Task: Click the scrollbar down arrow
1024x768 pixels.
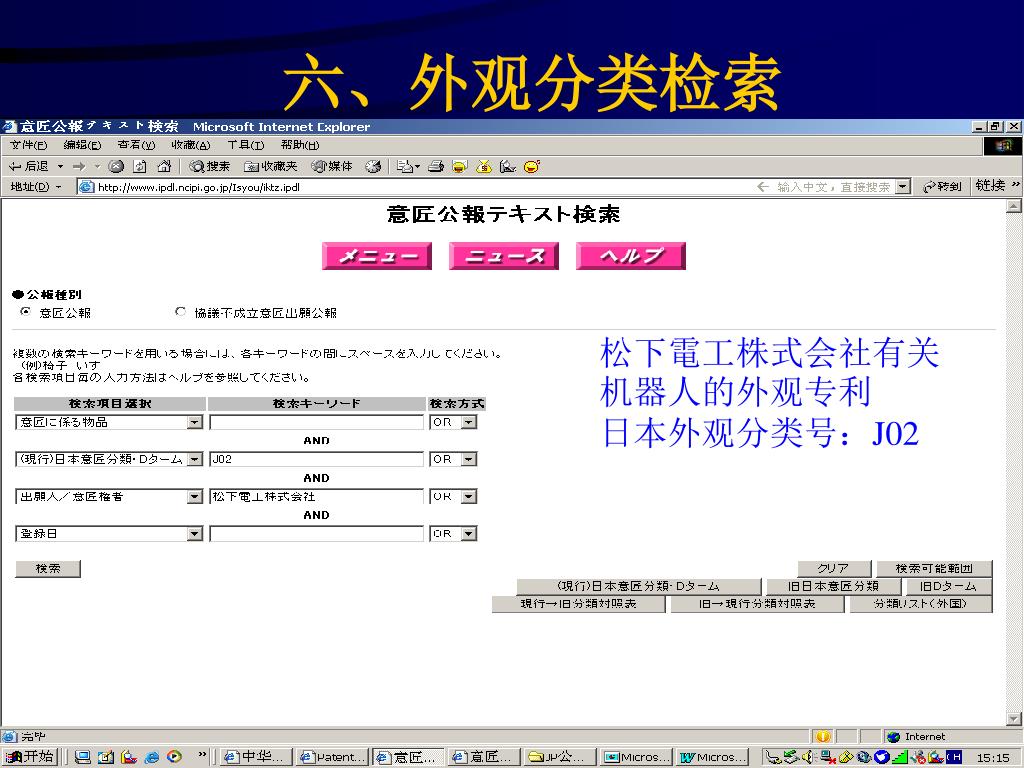Action: [1014, 719]
